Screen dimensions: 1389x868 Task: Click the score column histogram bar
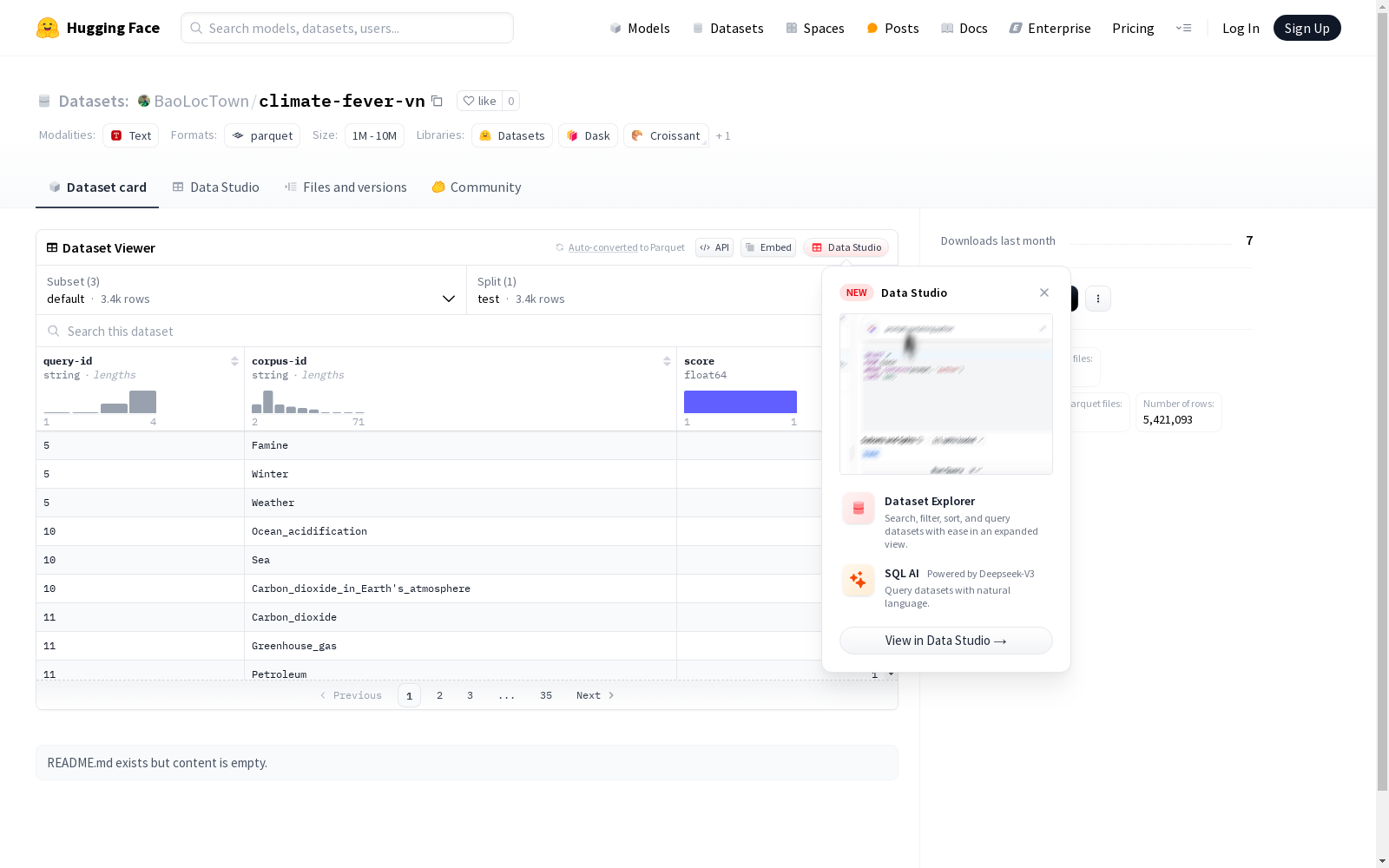[741, 402]
